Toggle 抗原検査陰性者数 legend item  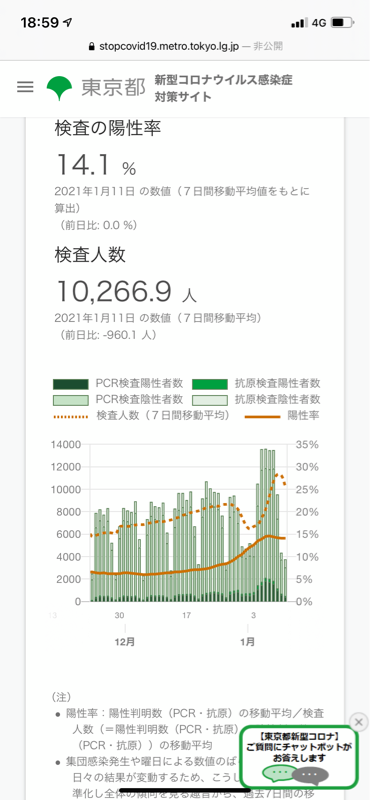tap(257, 399)
